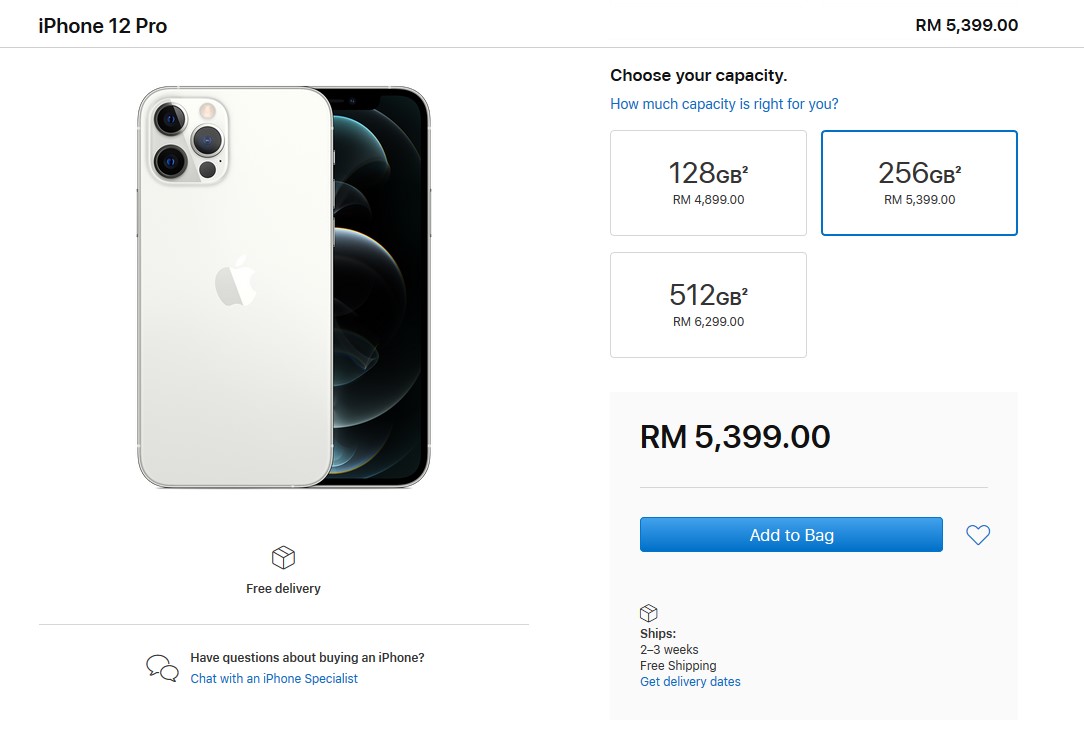Click the iPhone camera module in image
Viewport: 1084px width, 738px height.
188,140
